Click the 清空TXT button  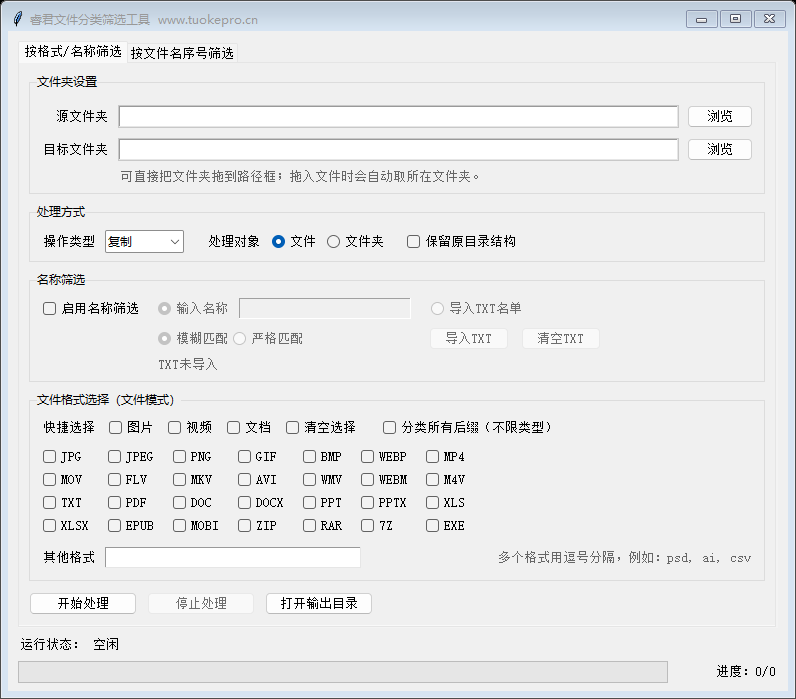pos(560,339)
